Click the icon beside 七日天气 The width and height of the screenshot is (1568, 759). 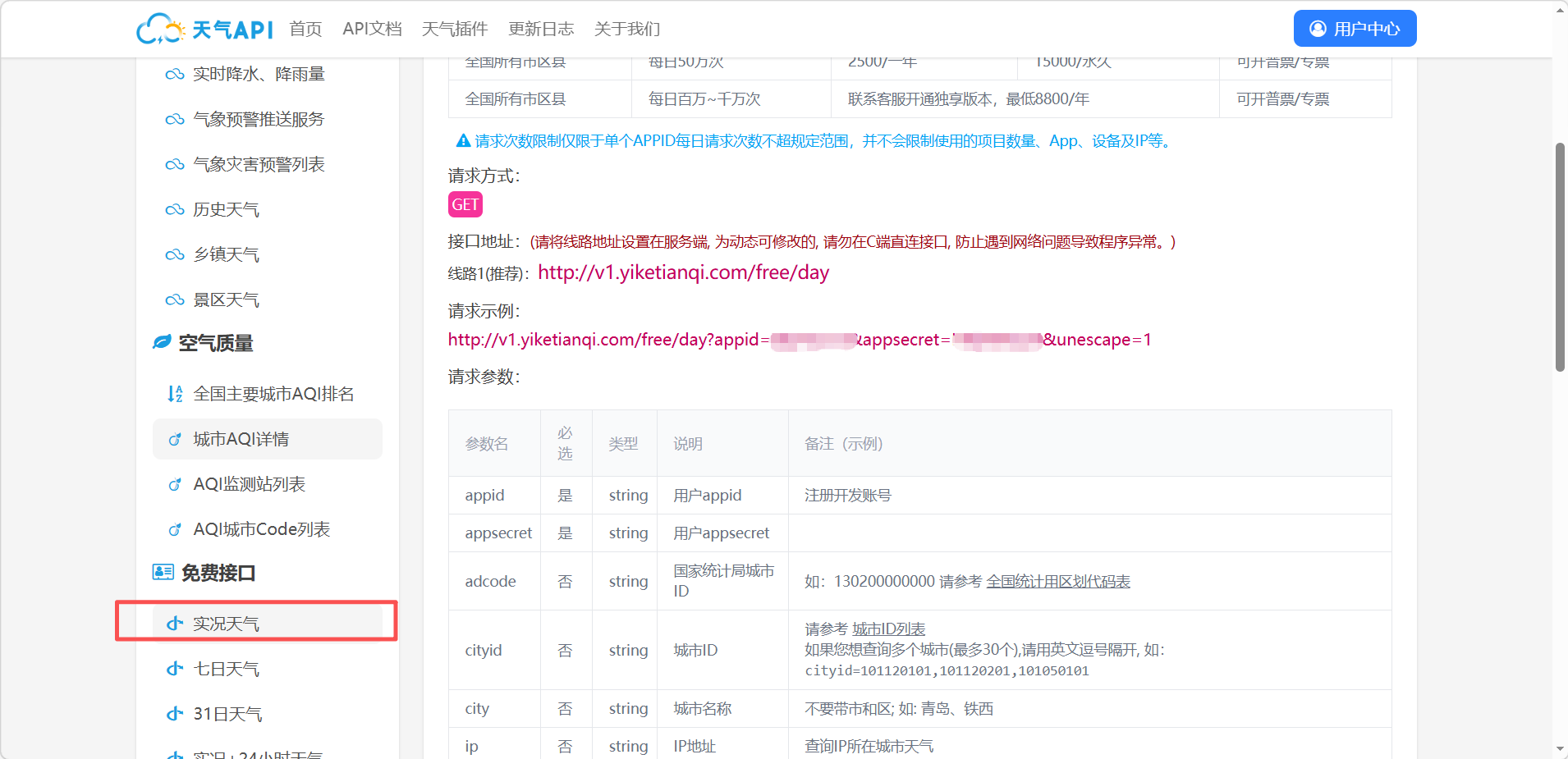click(175, 669)
